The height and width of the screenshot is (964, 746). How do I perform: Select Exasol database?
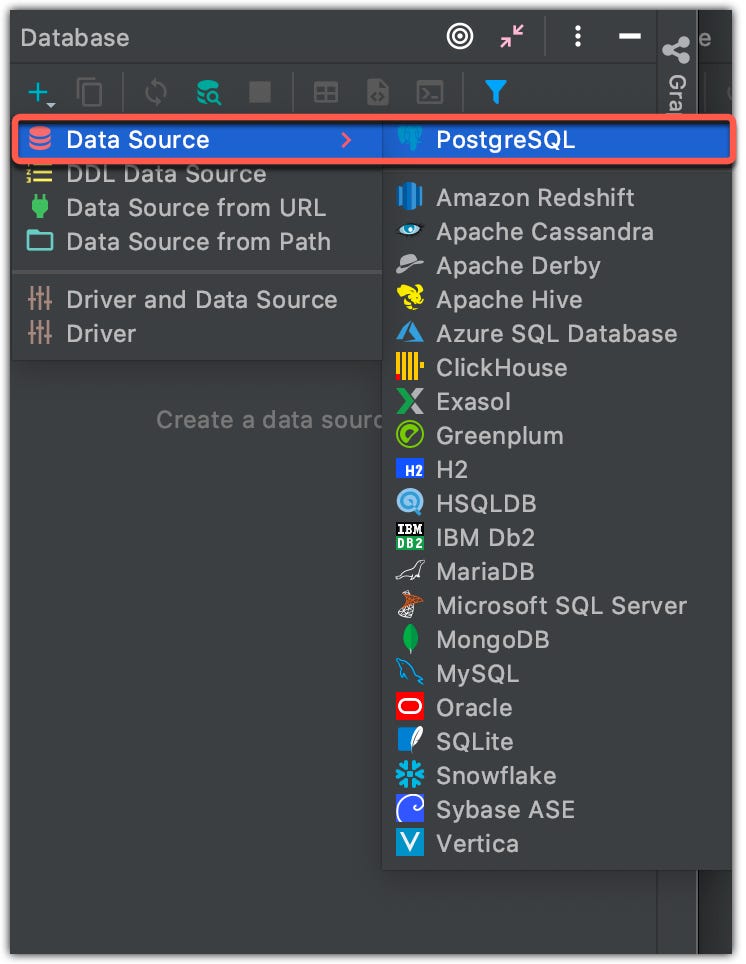point(556,401)
